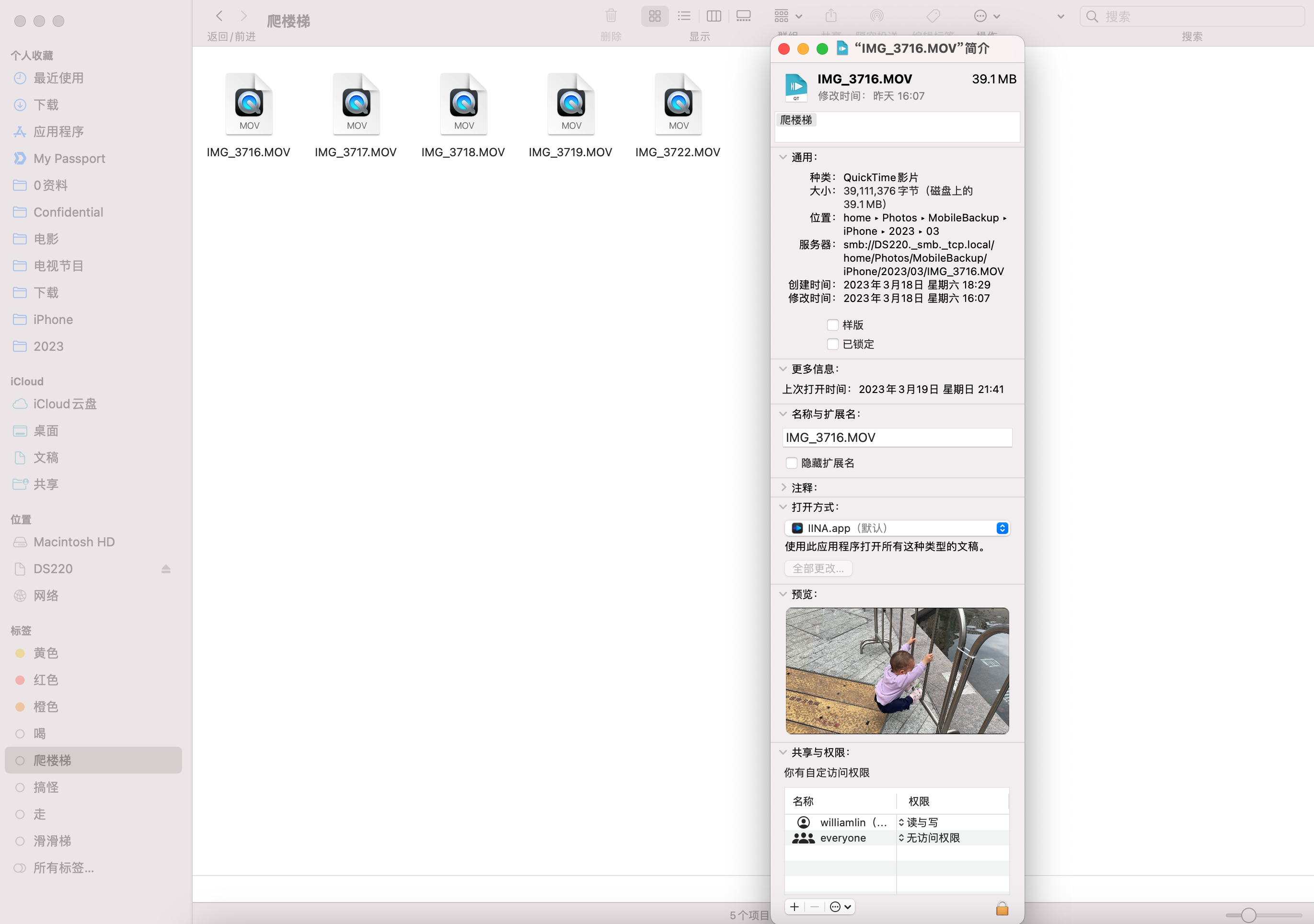Viewport: 1314px width, 924px height.
Task: Enable the 样版 stationery checkbox
Action: point(833,325)
